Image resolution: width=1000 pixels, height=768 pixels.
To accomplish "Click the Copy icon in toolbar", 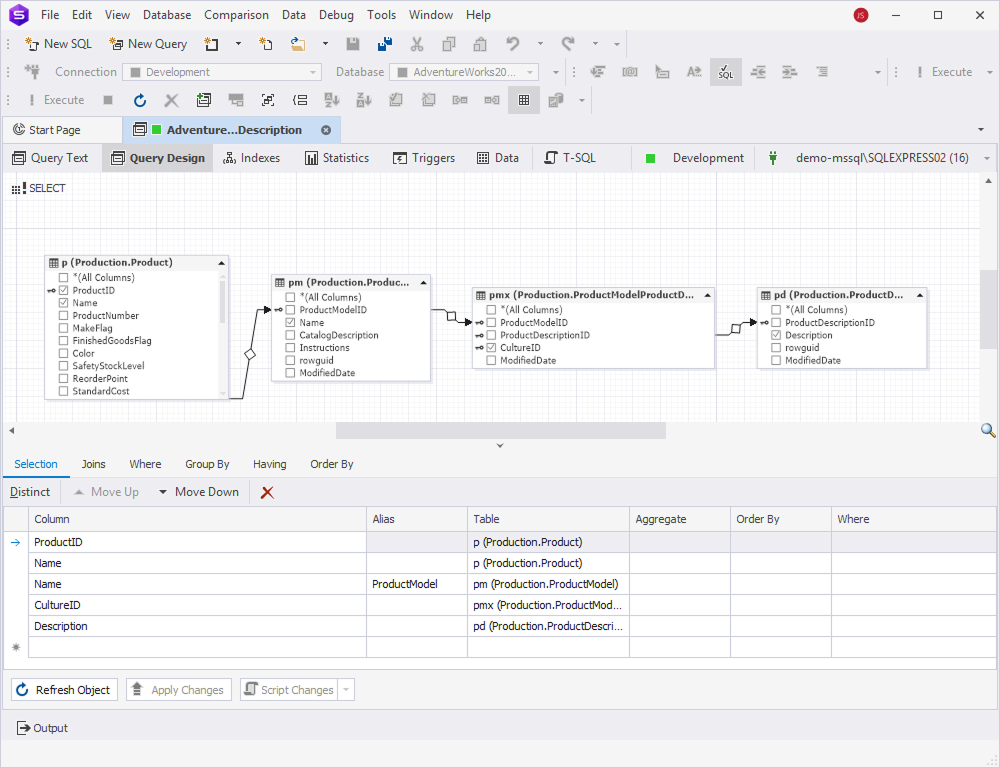I will [449, 44].
